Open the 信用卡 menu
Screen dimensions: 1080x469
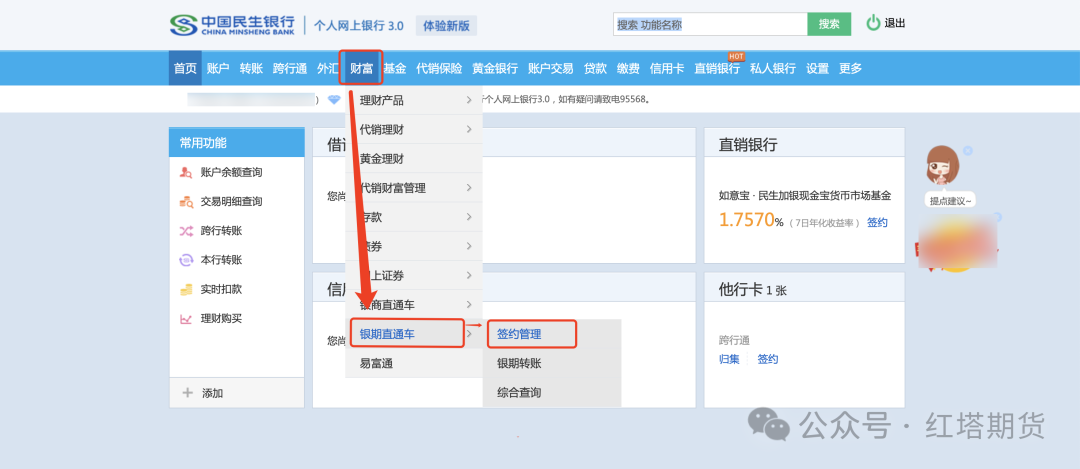(667, 68)
